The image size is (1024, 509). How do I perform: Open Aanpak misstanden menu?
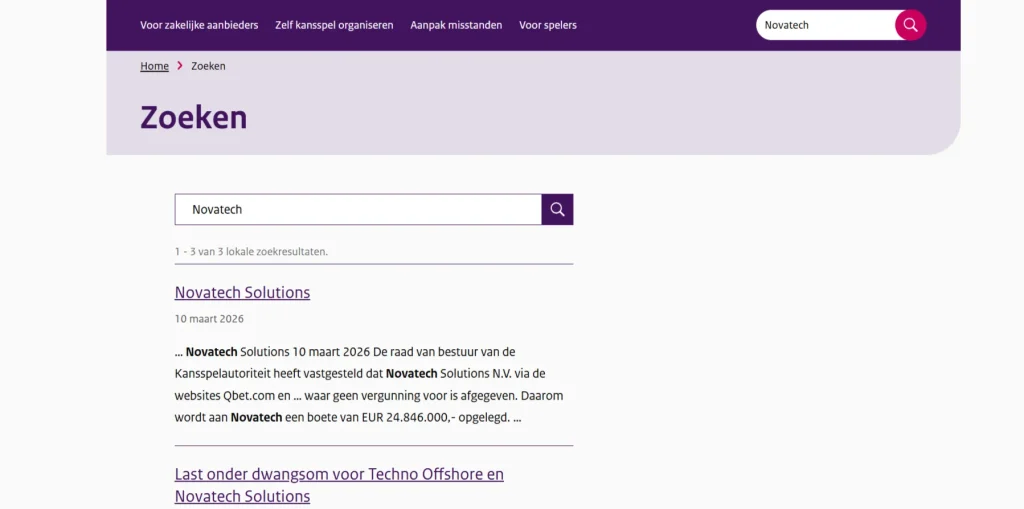pos(456,25)
